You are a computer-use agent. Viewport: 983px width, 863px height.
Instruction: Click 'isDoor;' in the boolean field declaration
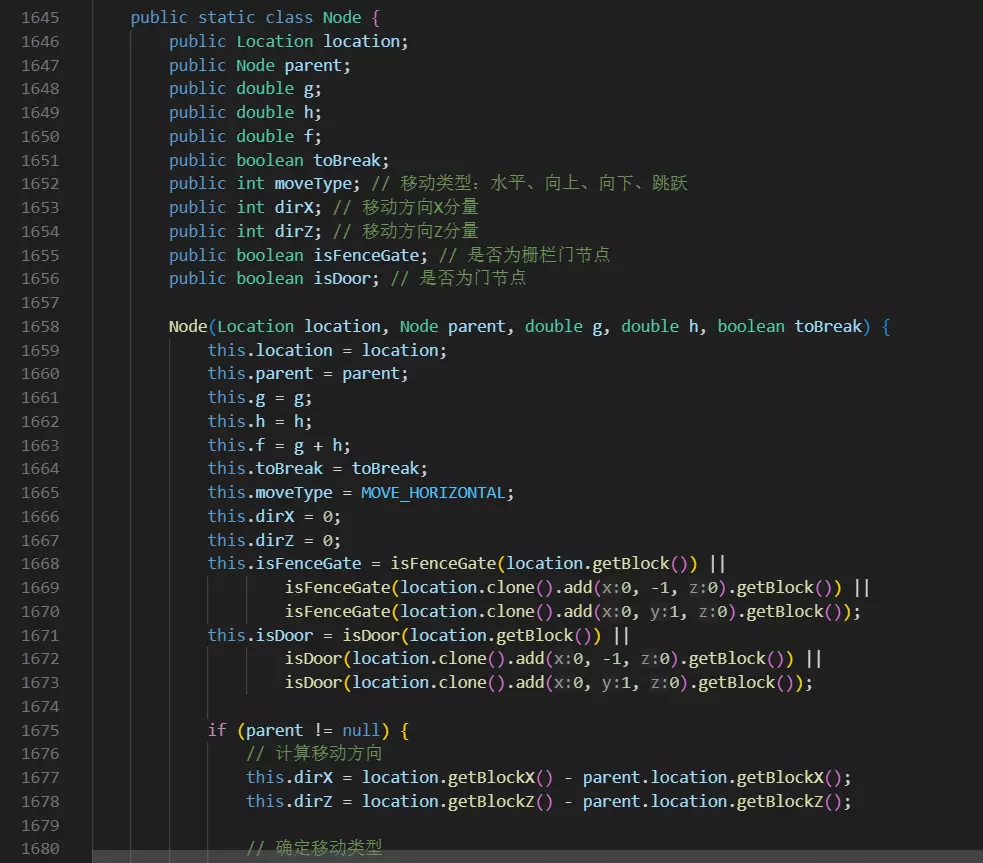tap(346, 278)
